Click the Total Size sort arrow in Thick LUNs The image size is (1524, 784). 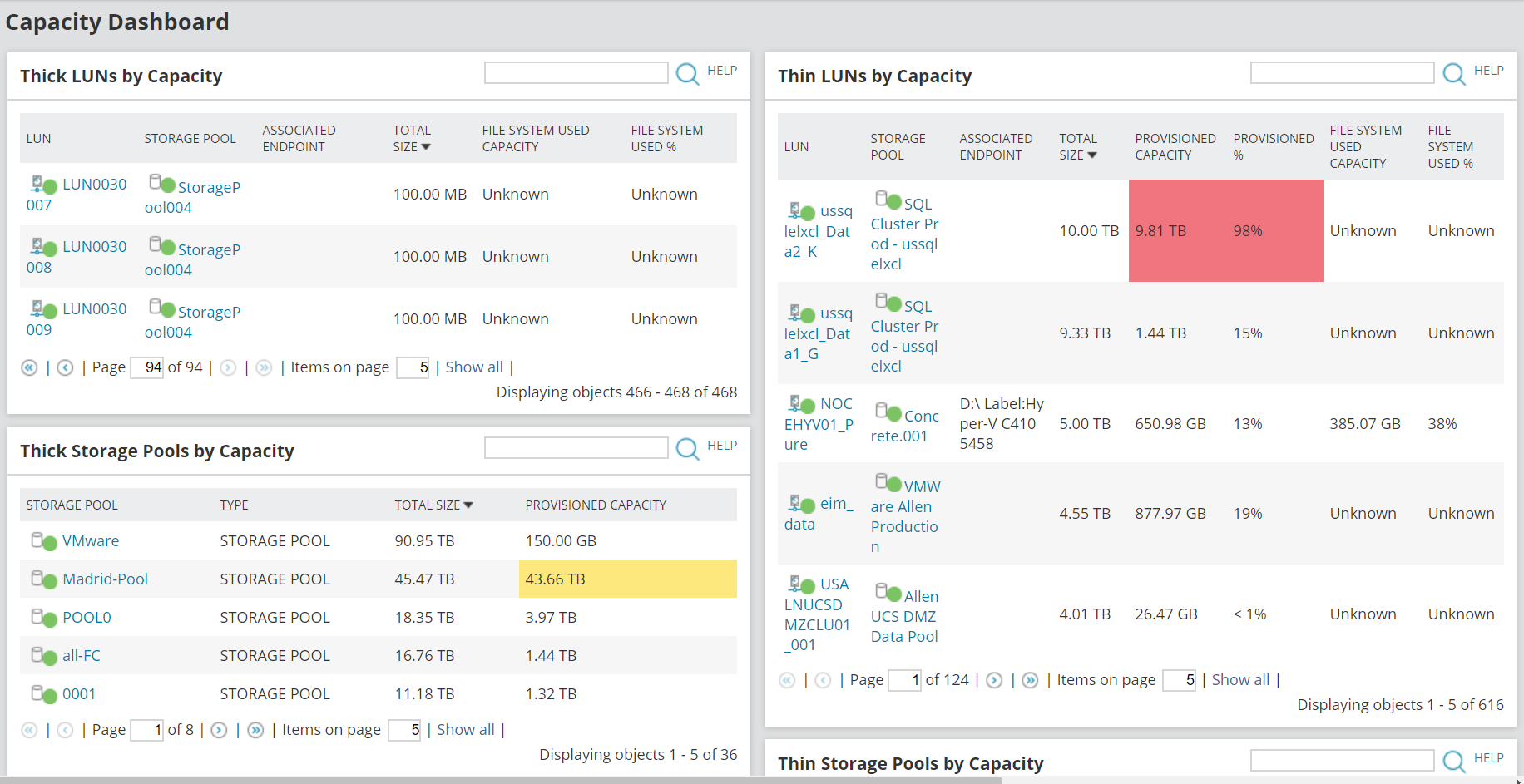427,147
